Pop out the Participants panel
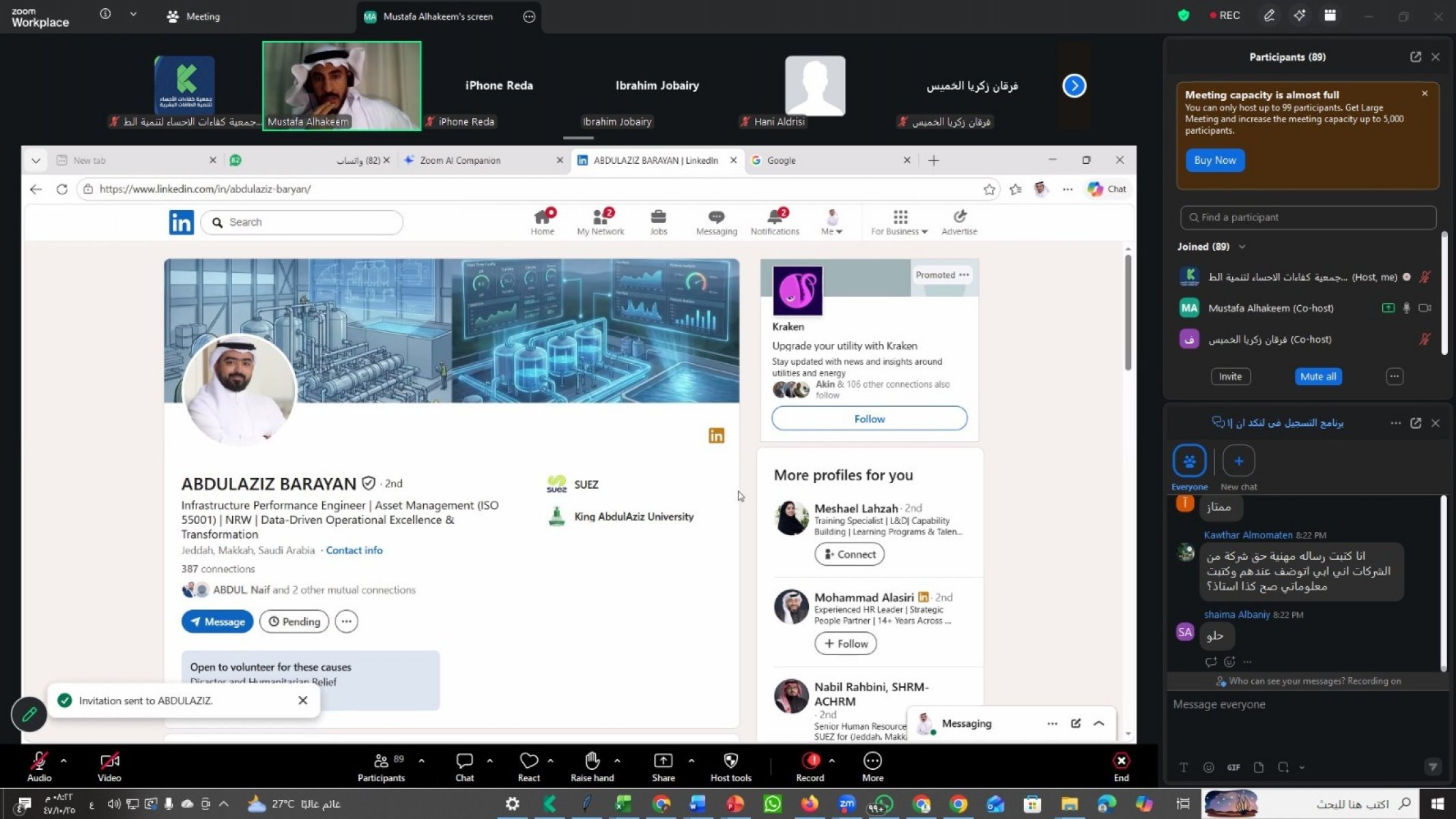This screenshot has height=819, width=1456. coord(1415,57)
